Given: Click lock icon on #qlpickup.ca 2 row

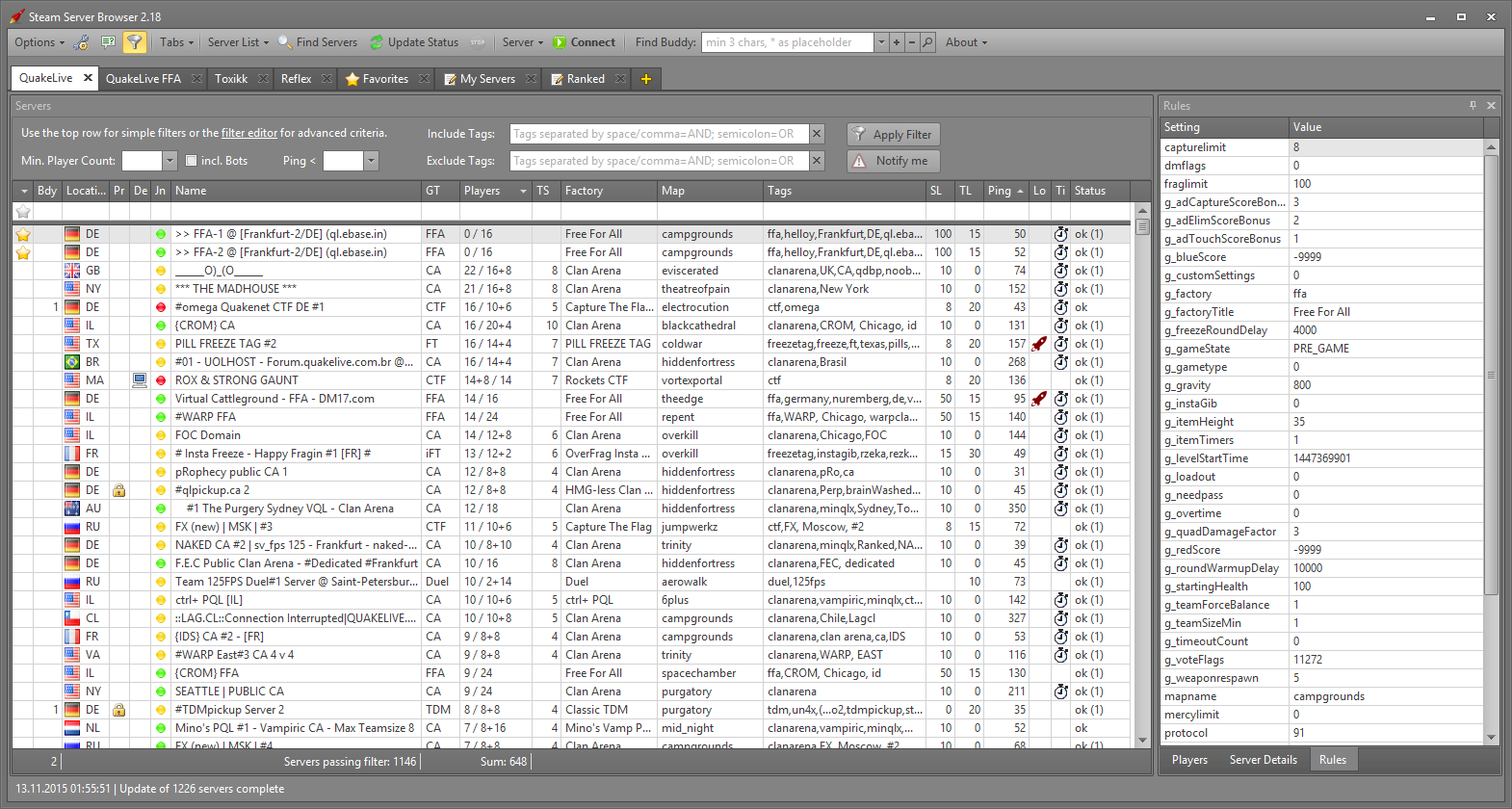Looking at the screenshot, I should click(x=118, y=490).
